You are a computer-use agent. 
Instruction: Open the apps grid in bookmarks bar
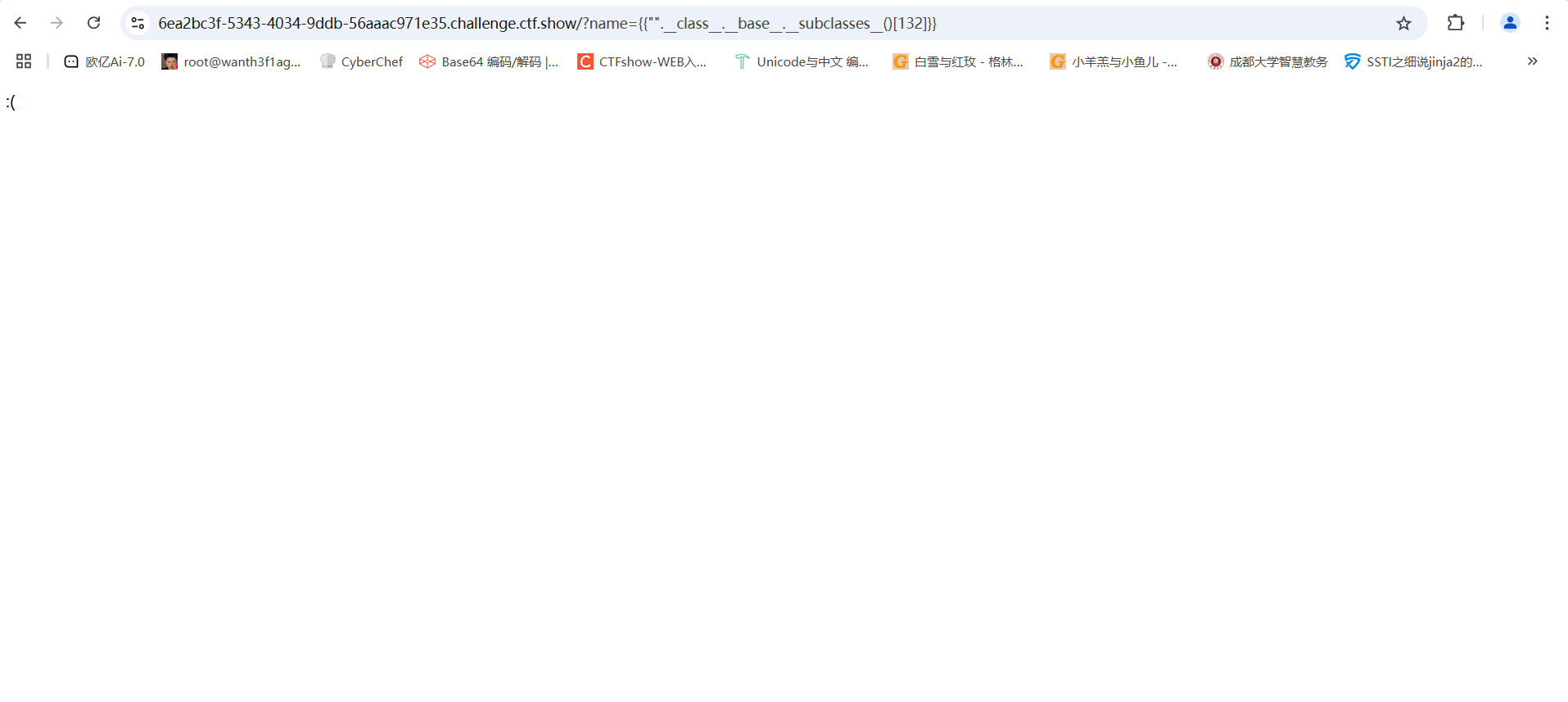pyautogui.click(x=24, y=61)
